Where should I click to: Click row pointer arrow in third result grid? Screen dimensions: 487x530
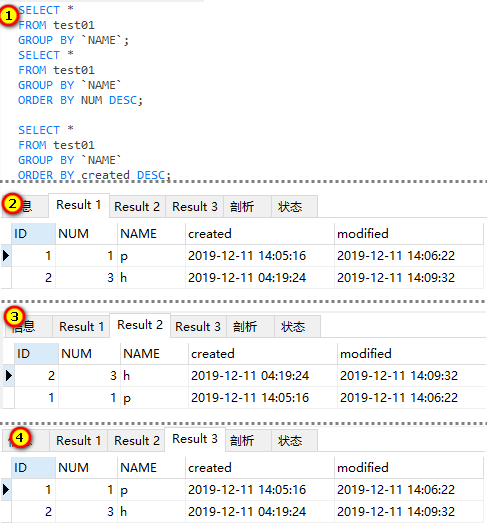click(6, 489)
